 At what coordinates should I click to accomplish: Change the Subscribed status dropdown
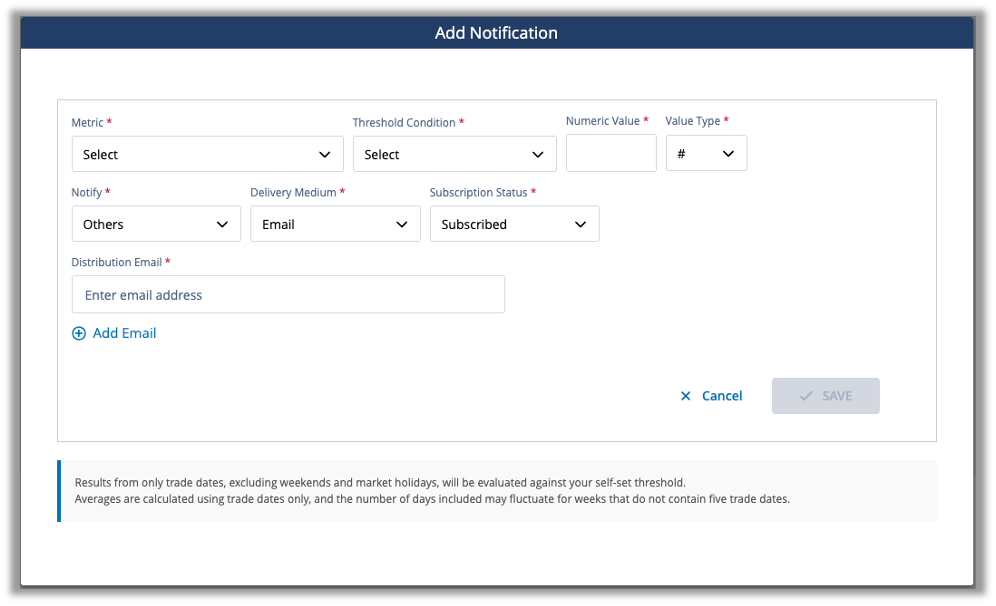pos(514,225)
